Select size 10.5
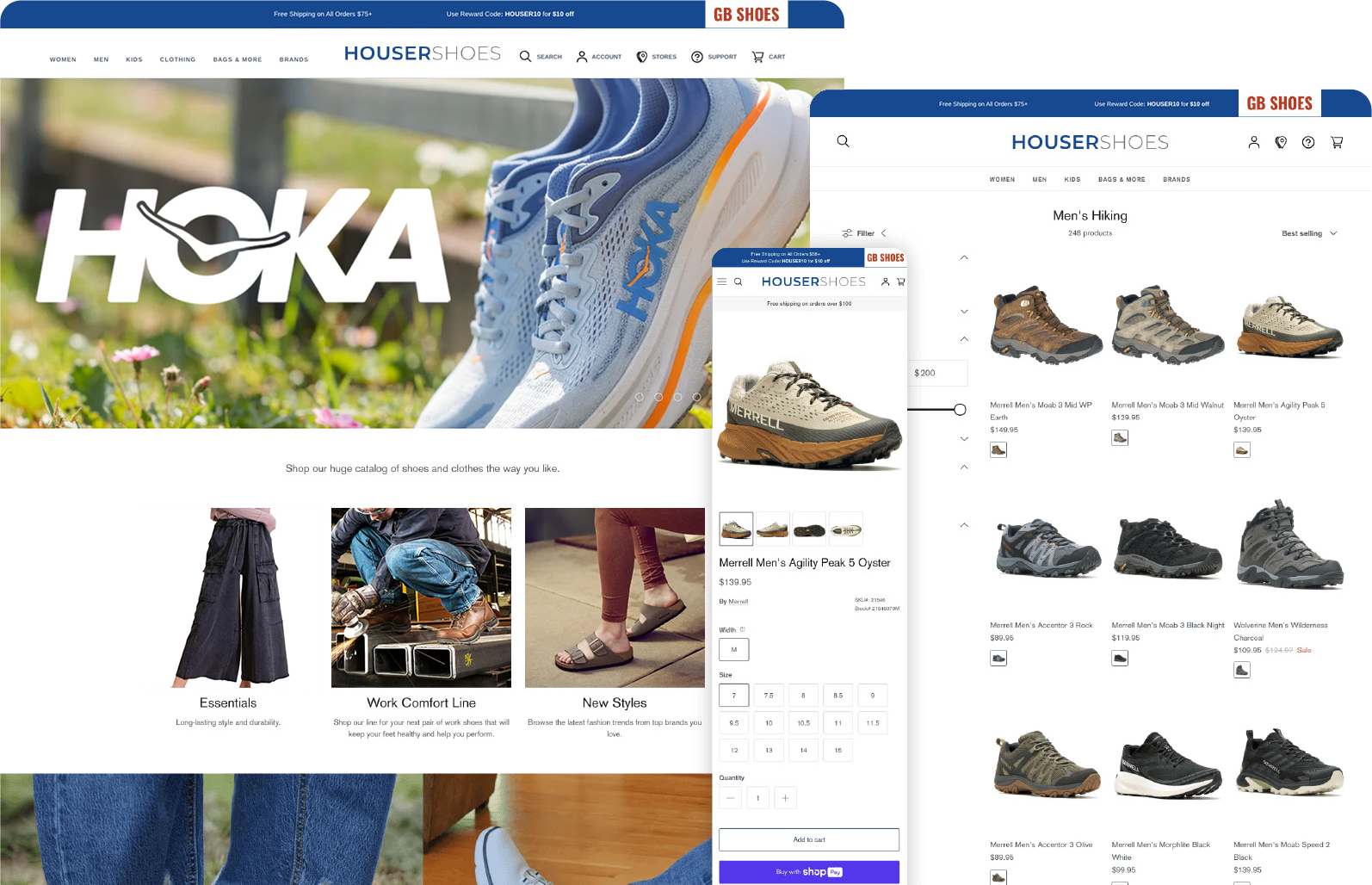The image size is (1372, 885). 803,723
